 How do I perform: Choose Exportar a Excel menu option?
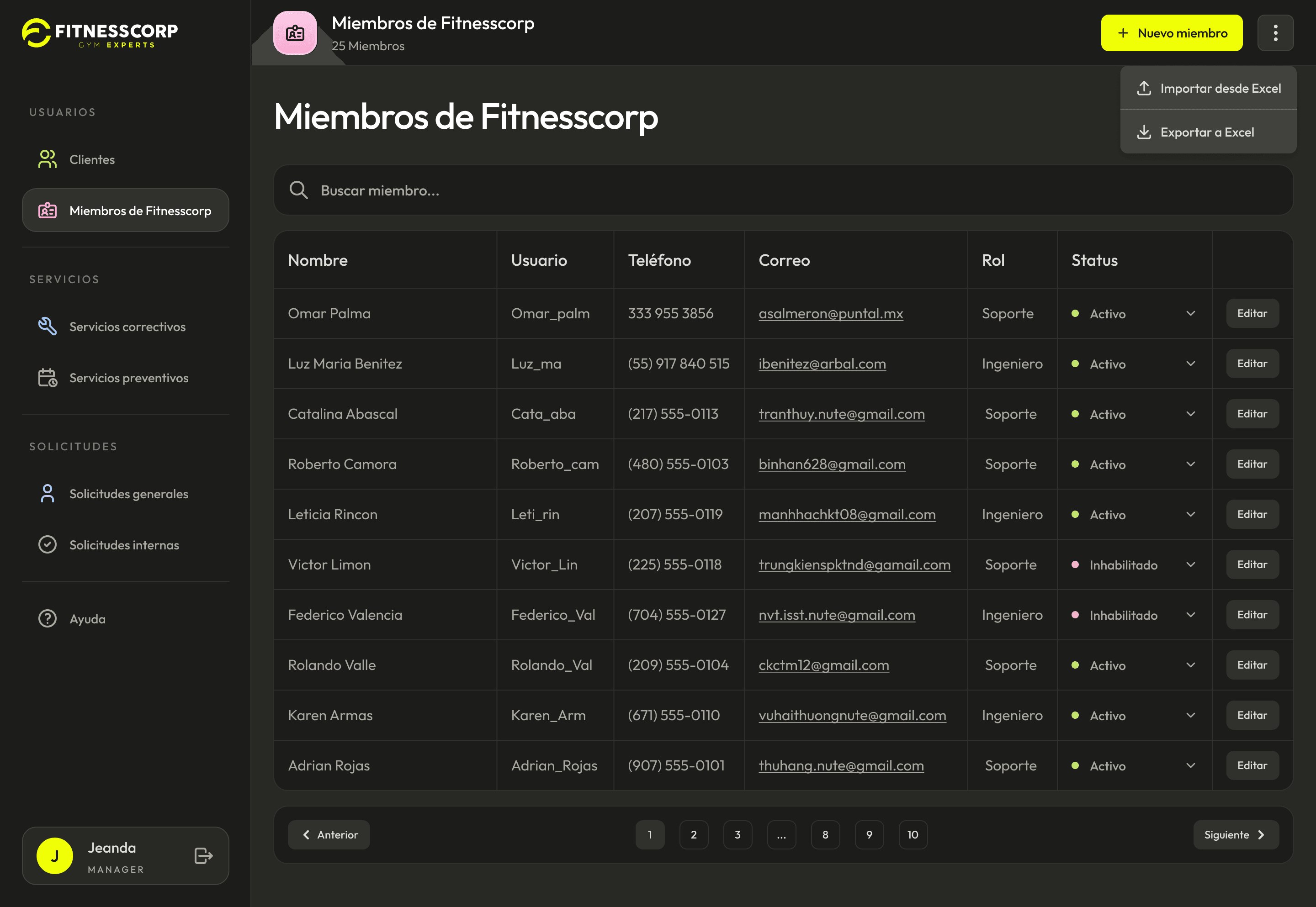tap(1208, 132)
